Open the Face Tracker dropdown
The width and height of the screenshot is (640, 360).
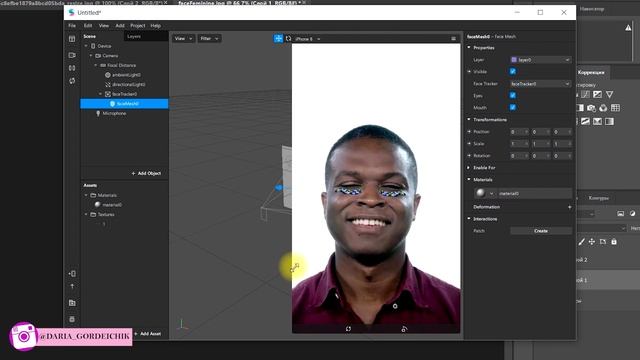point(540,84)
